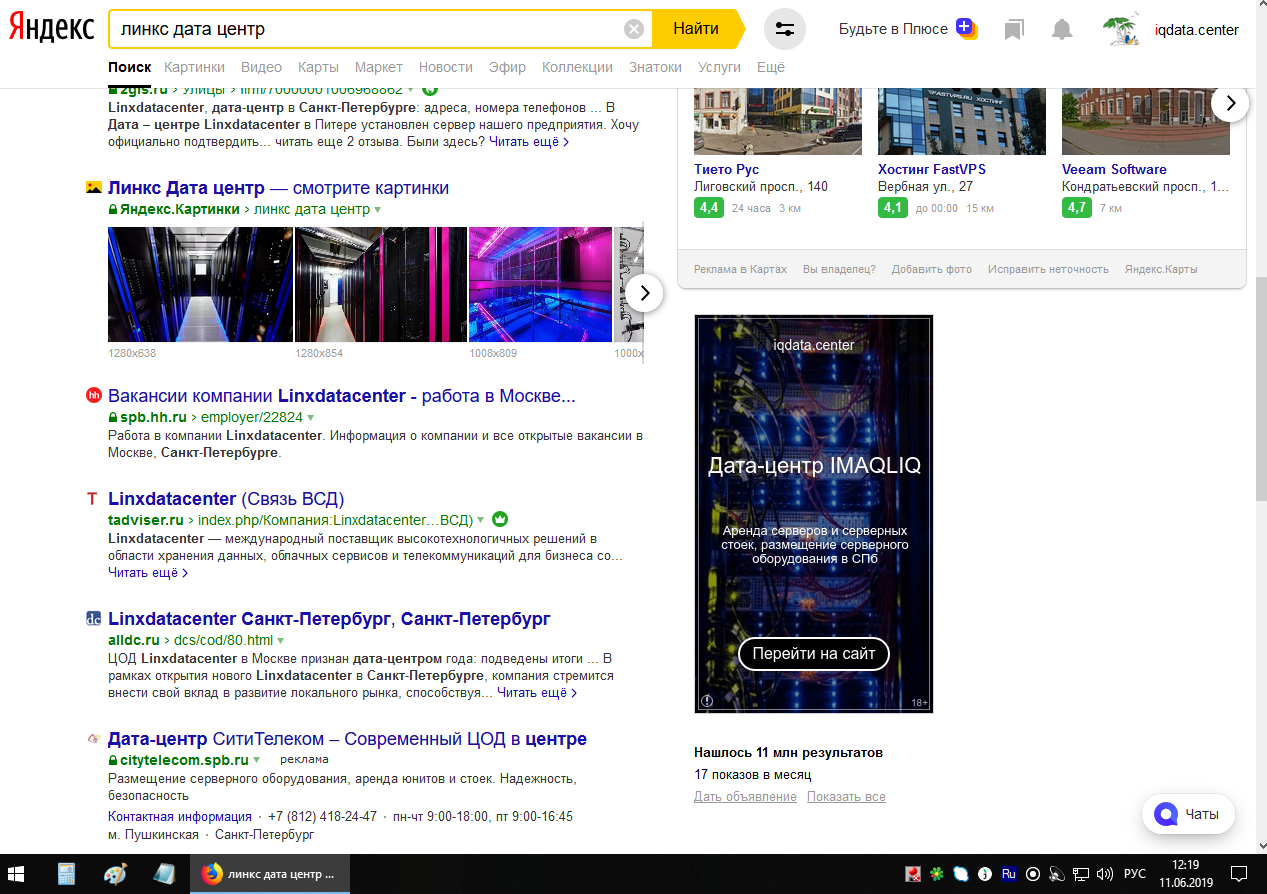Click the Дать объявление link

click(745, 797)
